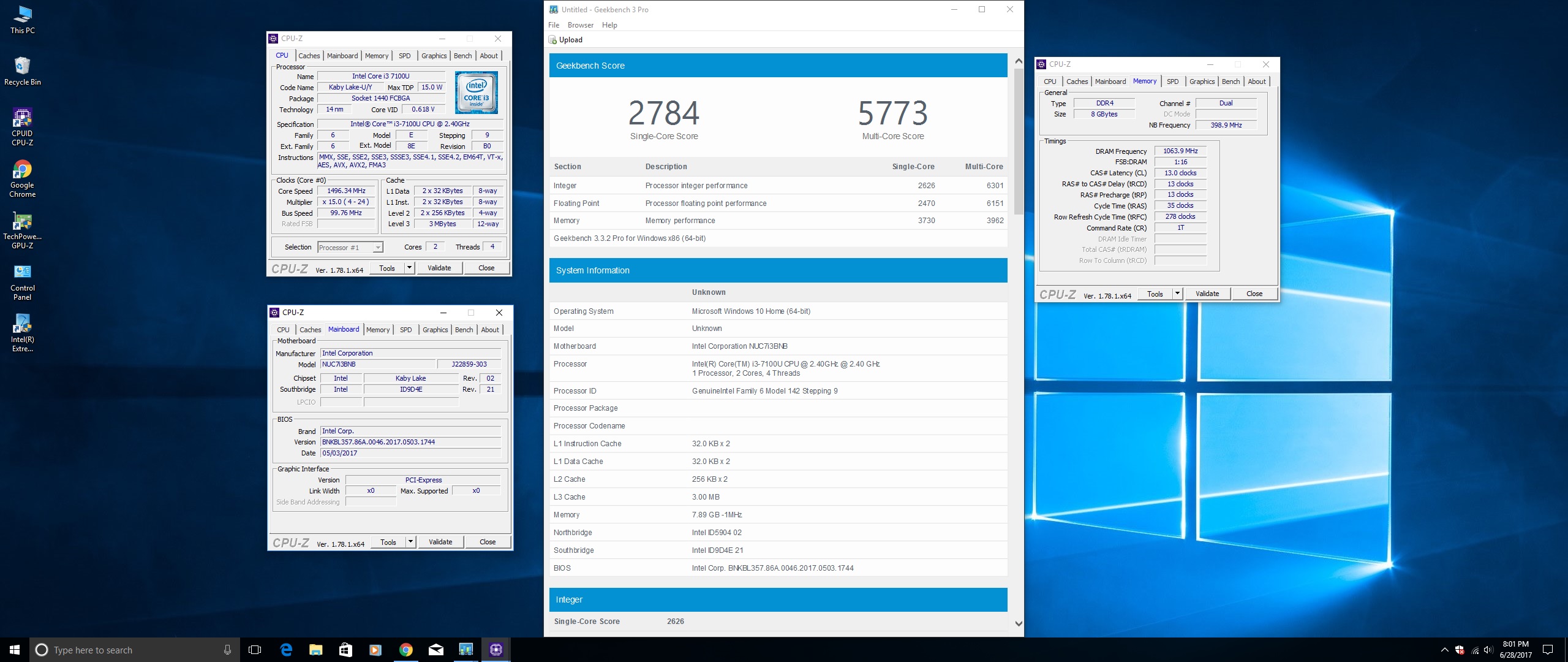Open Graphics tab in Mainboard CPU-Z window
The height and width of the screenshot is (662, 1568).
coord(435,330)
